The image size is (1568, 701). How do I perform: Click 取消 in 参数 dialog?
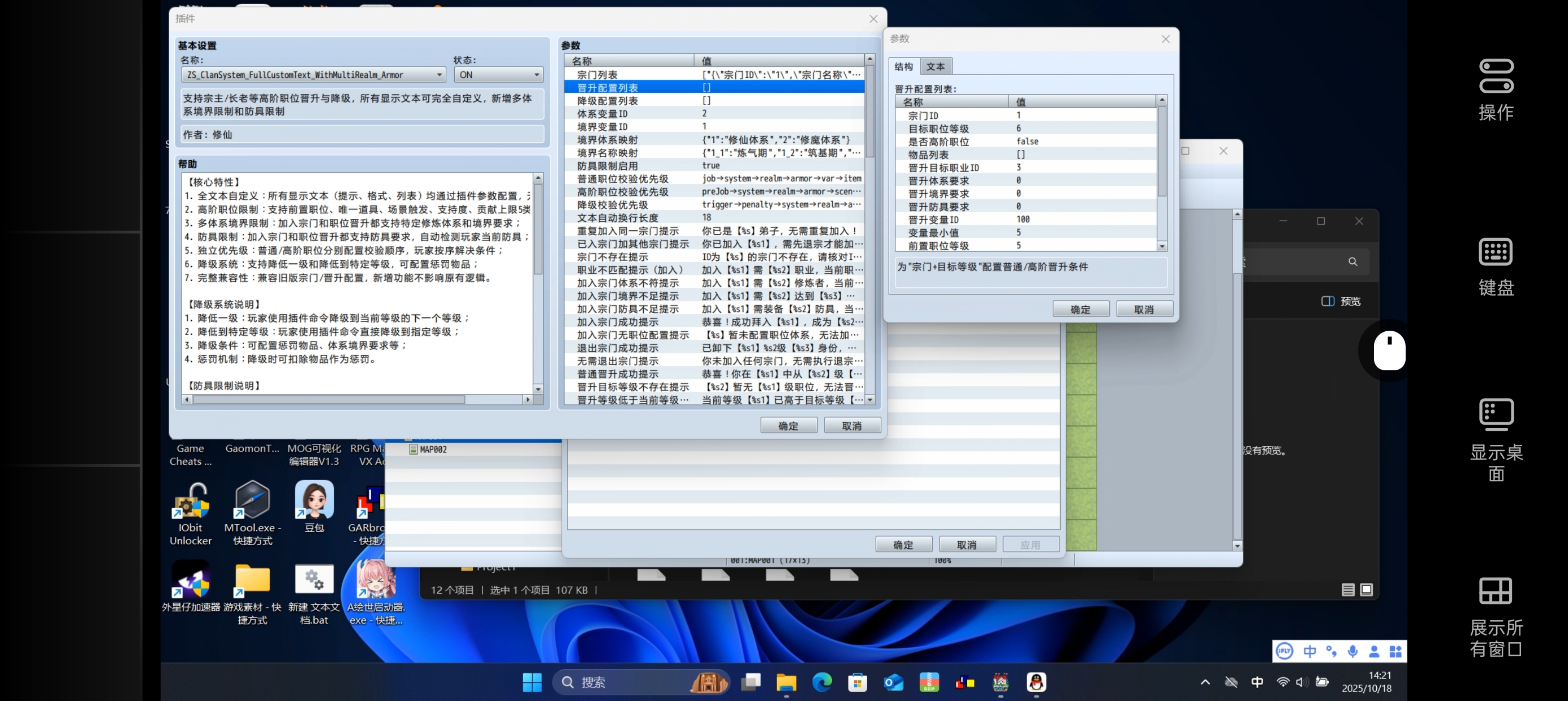(x=1144, y=309)
